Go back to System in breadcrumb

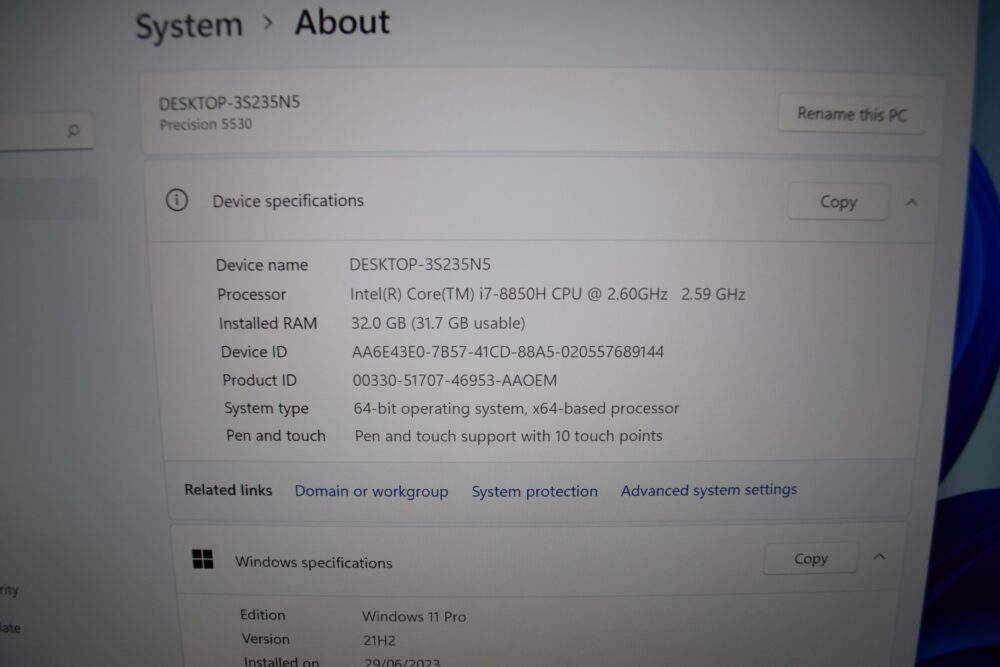[189, 27]
